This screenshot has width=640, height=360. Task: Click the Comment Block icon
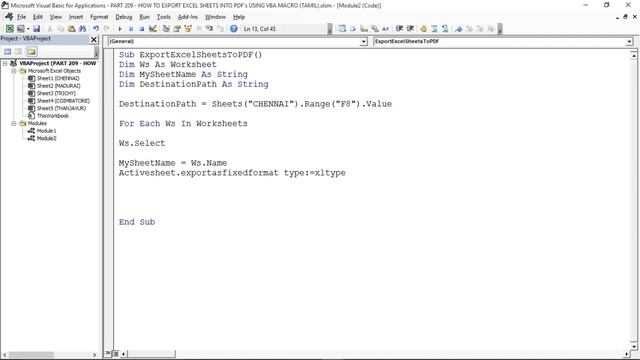[x=434, y=29]
